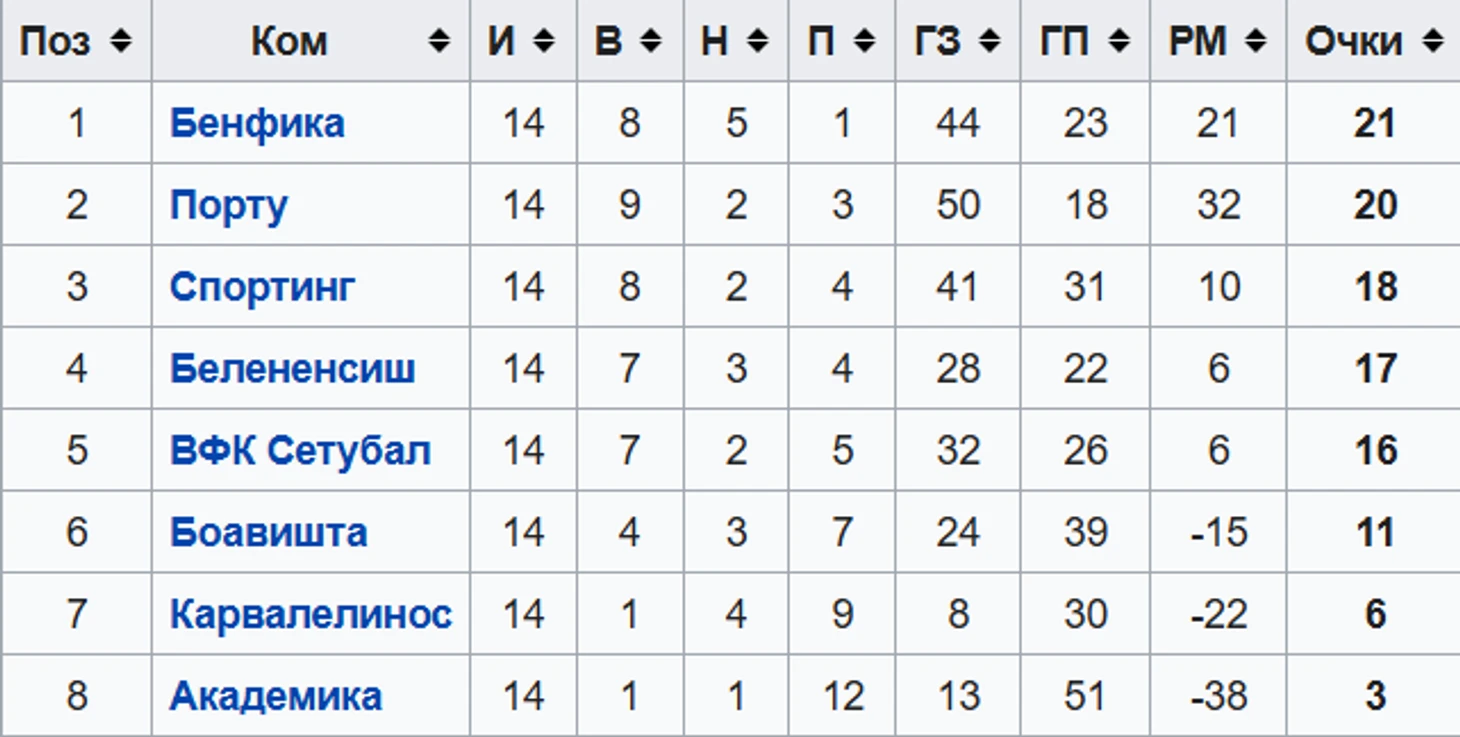Sort table by Очки column arrows

point(1432,42)
